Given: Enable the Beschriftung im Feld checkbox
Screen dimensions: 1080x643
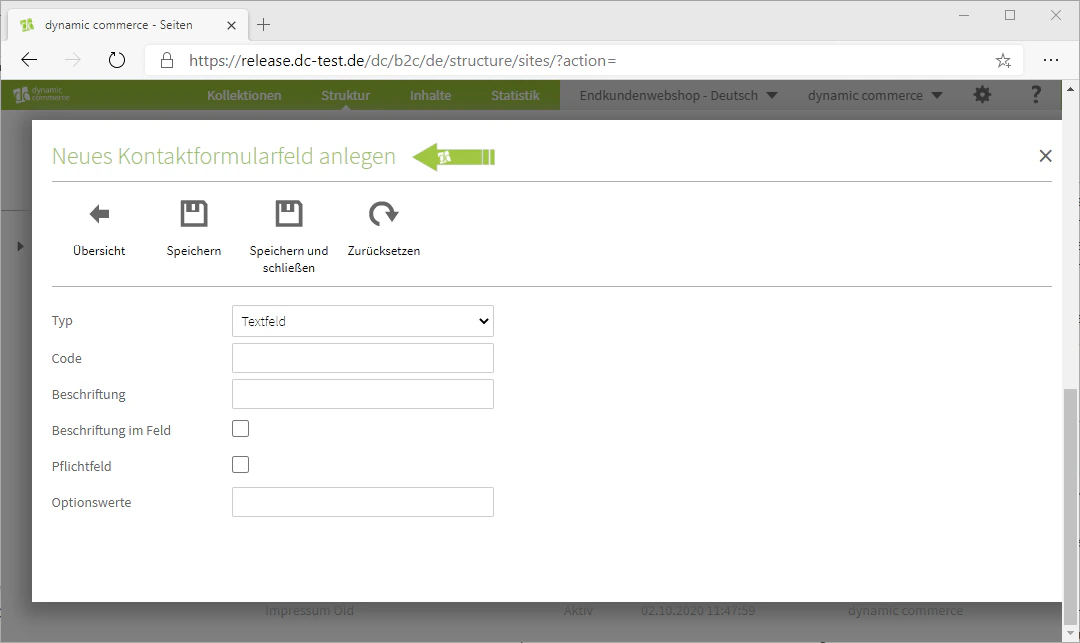Looking at the screenshot, I should 240,429.
